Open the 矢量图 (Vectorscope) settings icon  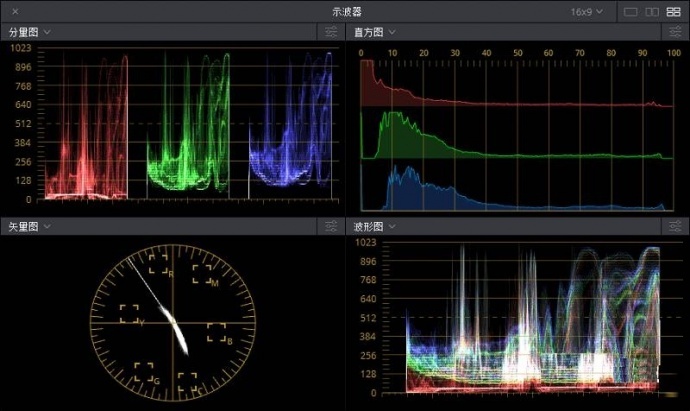[x=332, y=227]
